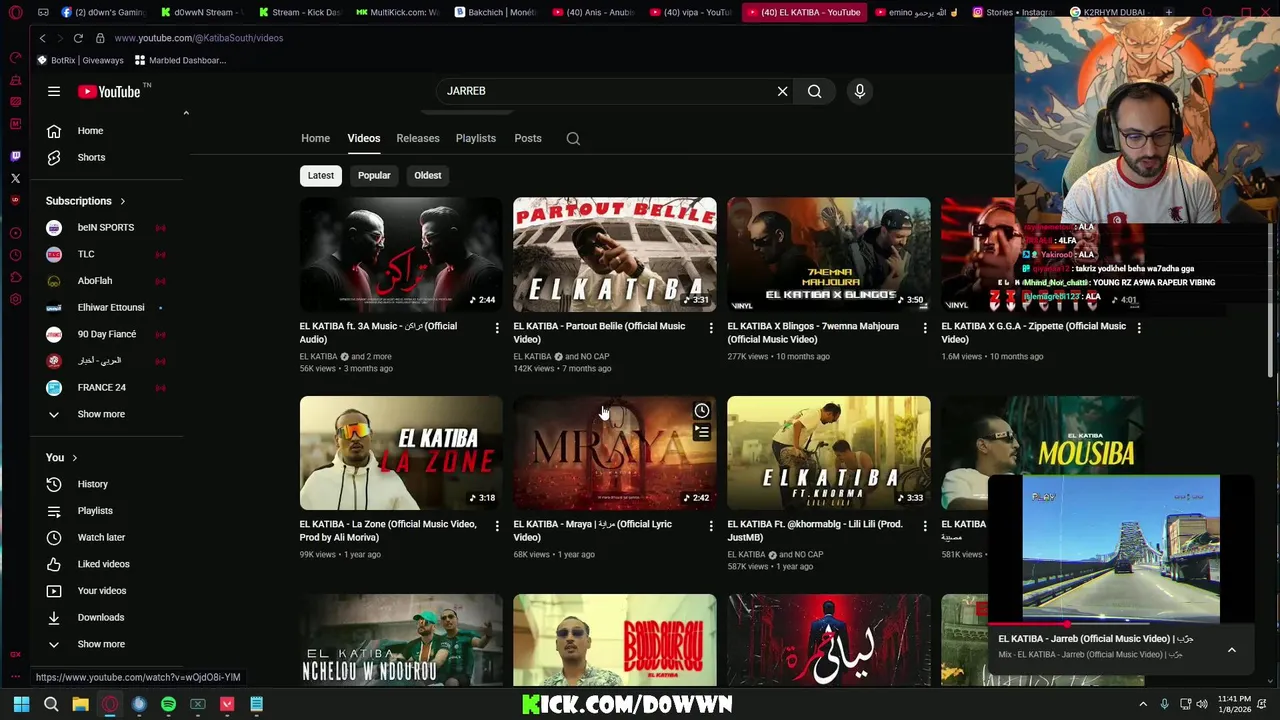Open Shorts in YouTube sidebar
This screenshot has height=720, width=1280.
point(90,157)
